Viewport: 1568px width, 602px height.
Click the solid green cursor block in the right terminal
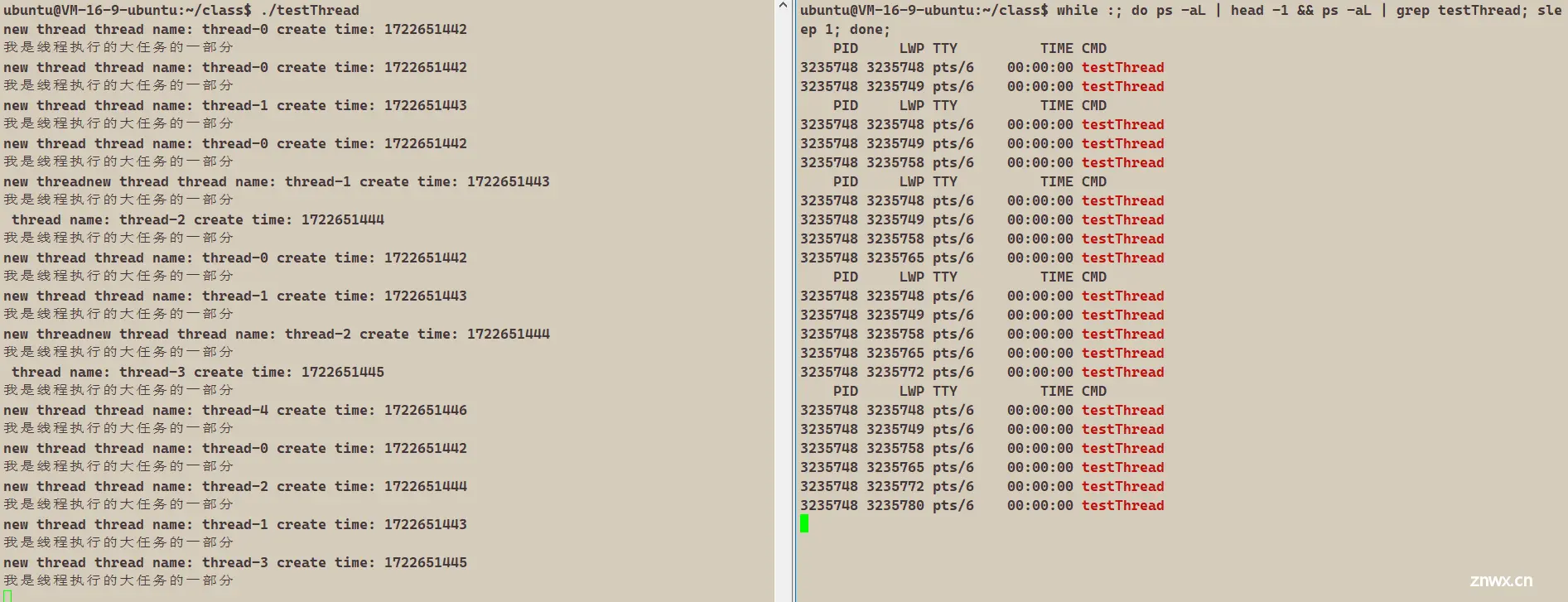click(x=804, y=523)
